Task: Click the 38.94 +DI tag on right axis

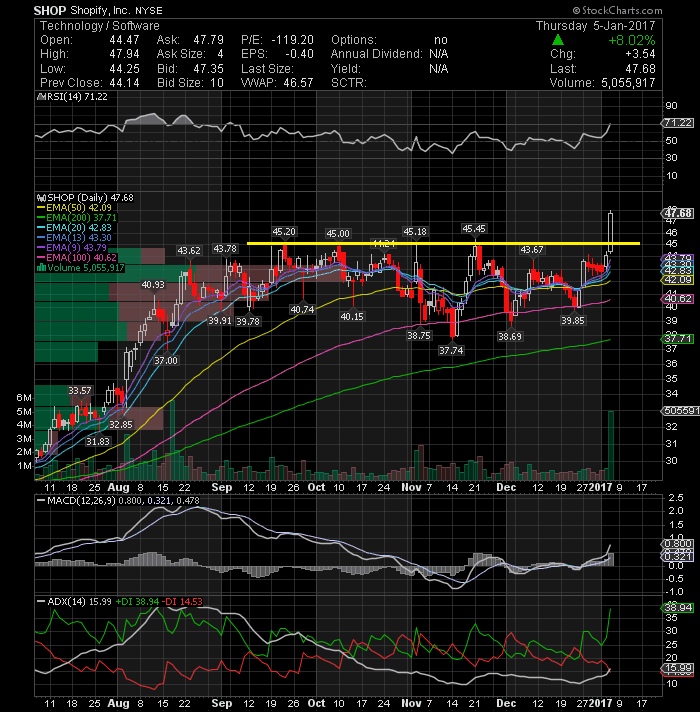Action: (677, 608)
